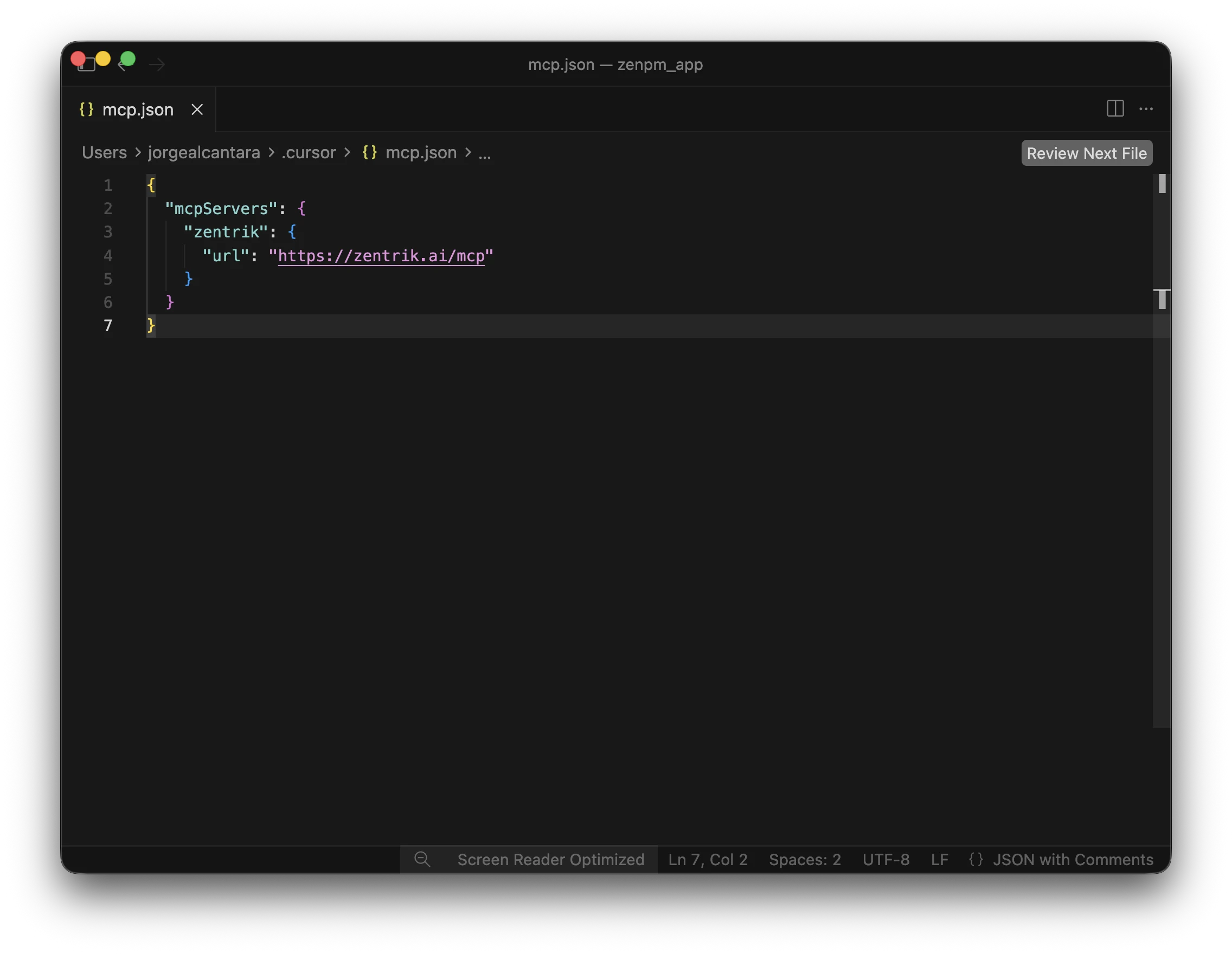Open the jorgealcantara breadcrumb dropdown
The height and width of the screenshot is (954, 1232).
tap(204, 152)
